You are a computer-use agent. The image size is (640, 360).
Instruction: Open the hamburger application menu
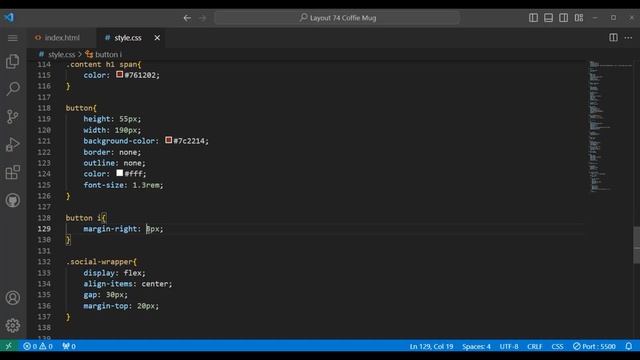click(x=13, y=38)
